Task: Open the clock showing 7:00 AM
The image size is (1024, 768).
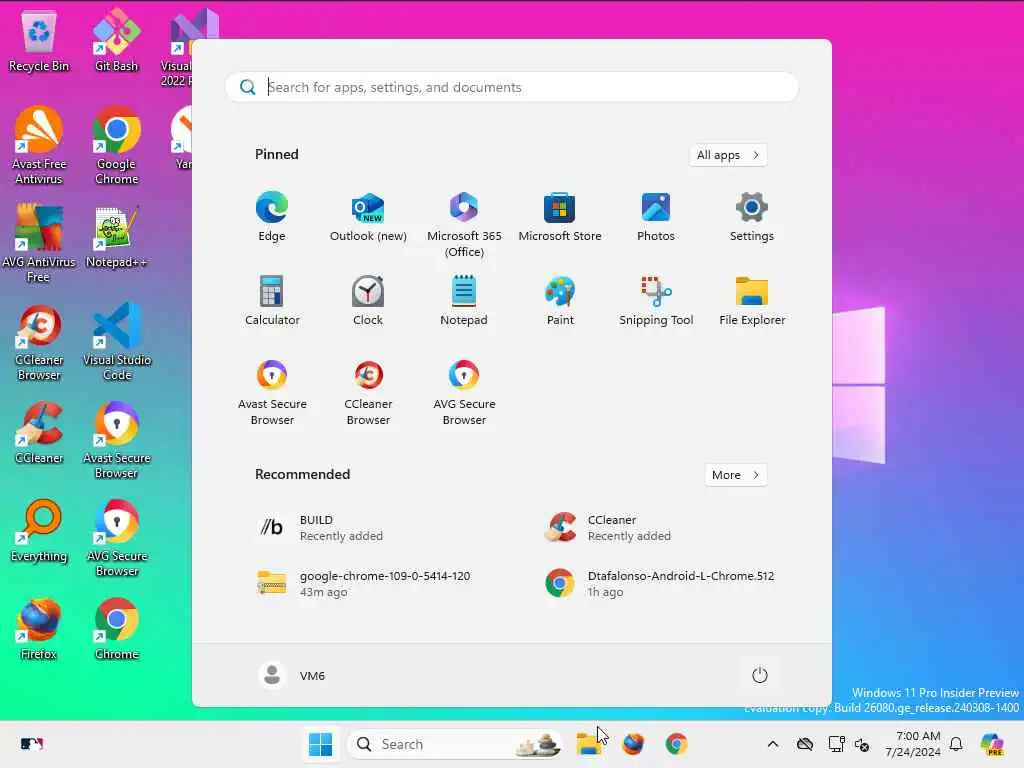Action: pyautogui.click(x=913, y=744)
